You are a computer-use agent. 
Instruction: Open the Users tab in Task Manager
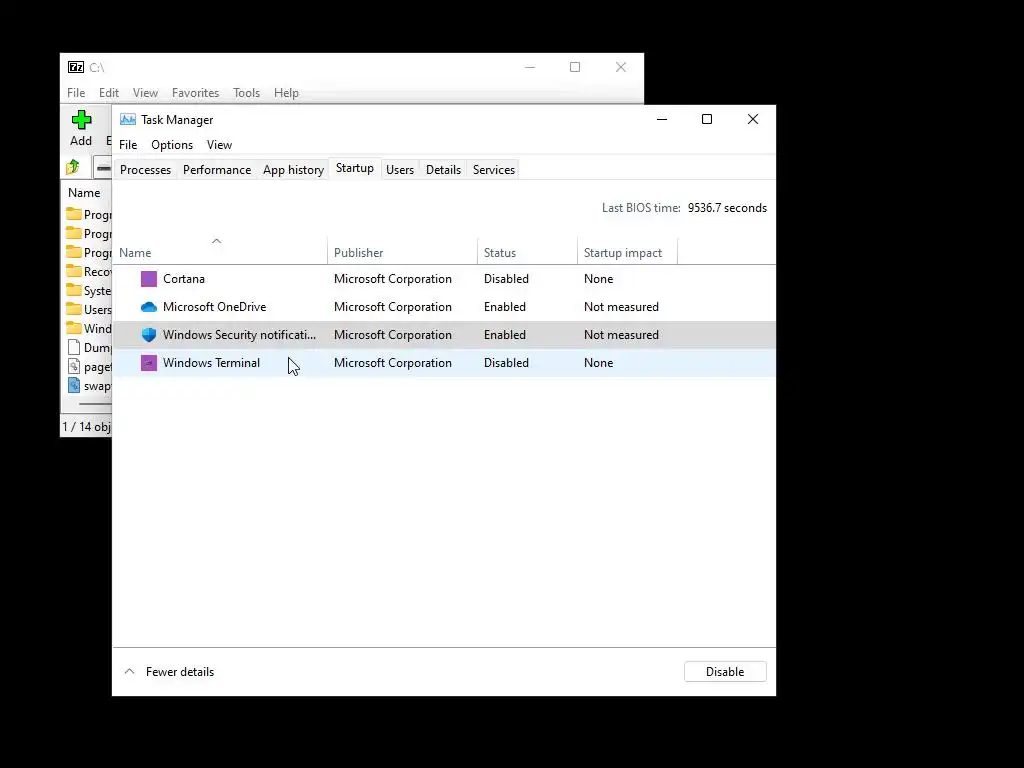pos(400,170)
